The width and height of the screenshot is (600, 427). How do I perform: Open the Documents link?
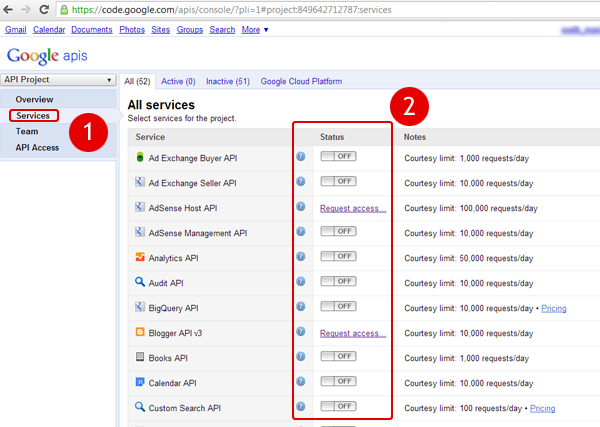[x=92, y=30]
